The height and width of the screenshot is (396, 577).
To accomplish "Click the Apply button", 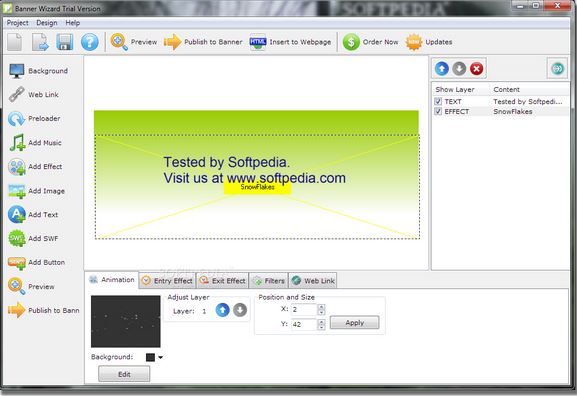I will coord(354,323).
